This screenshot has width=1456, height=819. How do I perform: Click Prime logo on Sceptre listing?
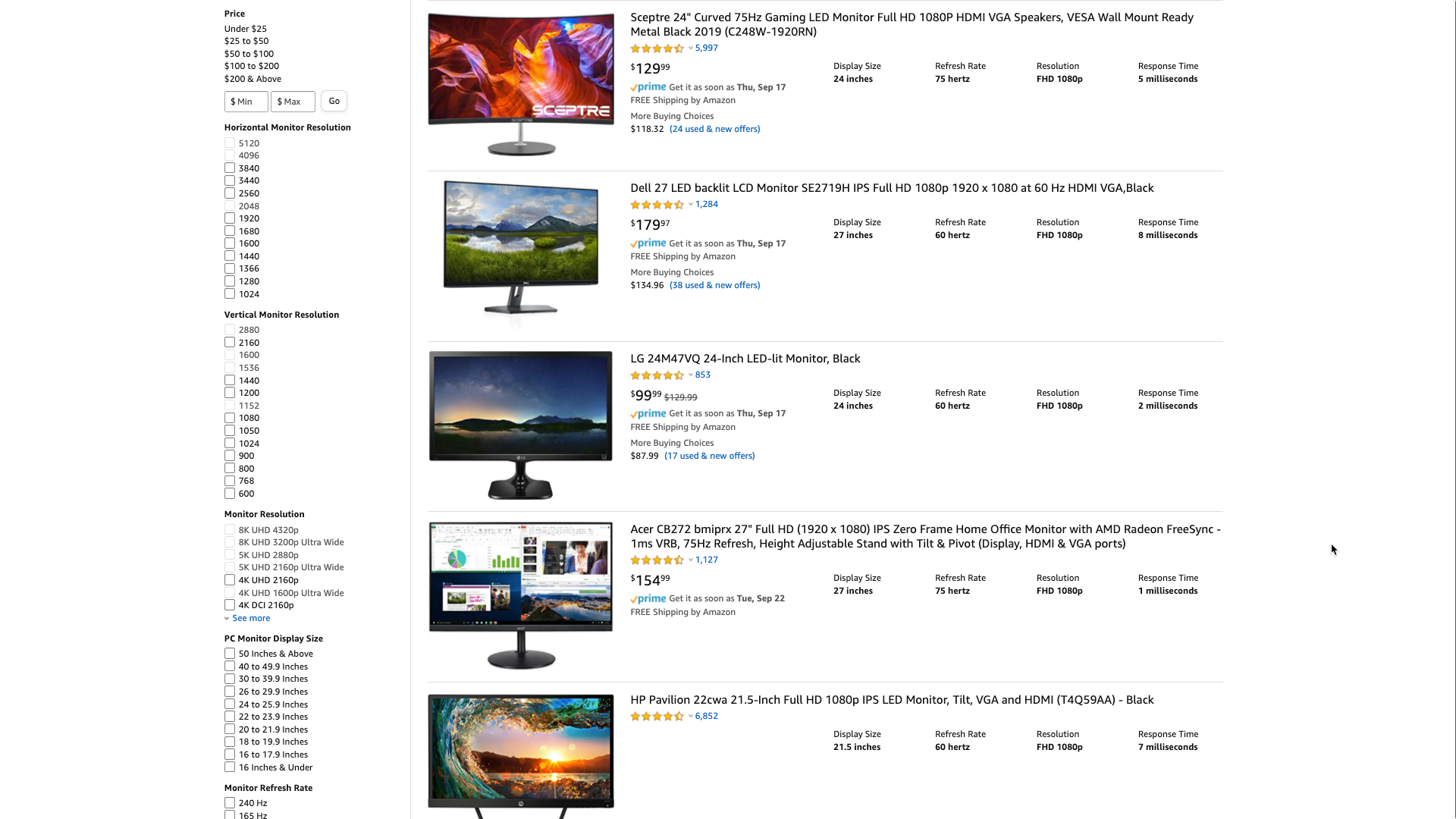[x=648, y=87]
